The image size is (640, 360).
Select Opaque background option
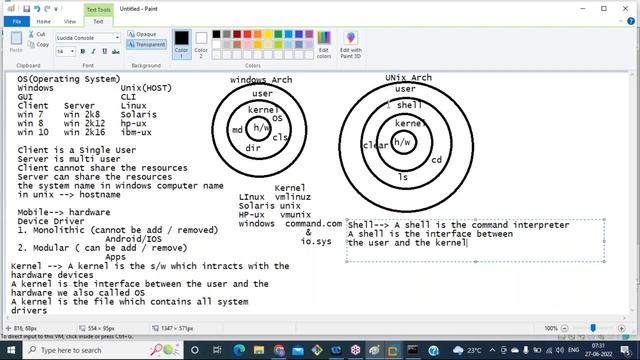142,34
